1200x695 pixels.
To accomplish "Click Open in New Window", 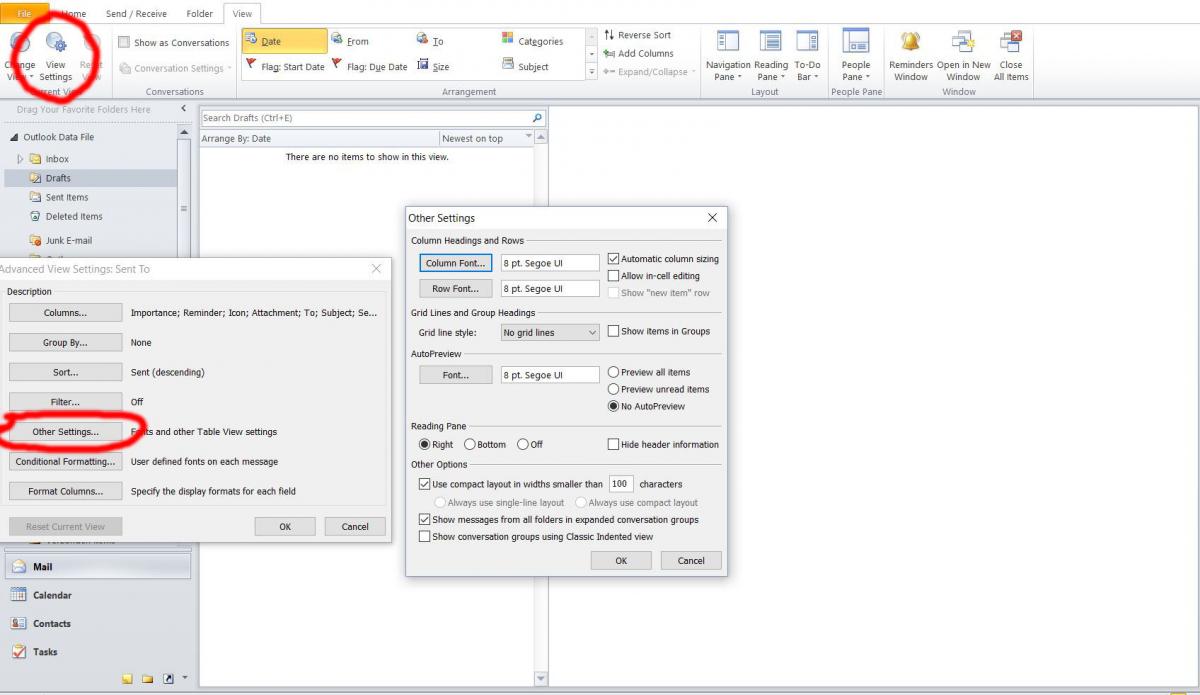I will 963,56.
